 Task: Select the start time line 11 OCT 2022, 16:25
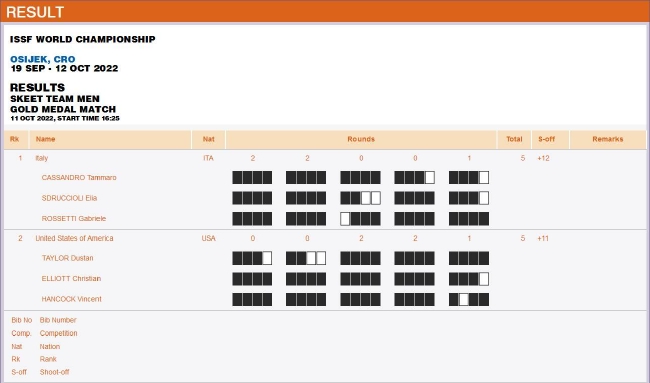pyautogui.click(x=65, y=119)
